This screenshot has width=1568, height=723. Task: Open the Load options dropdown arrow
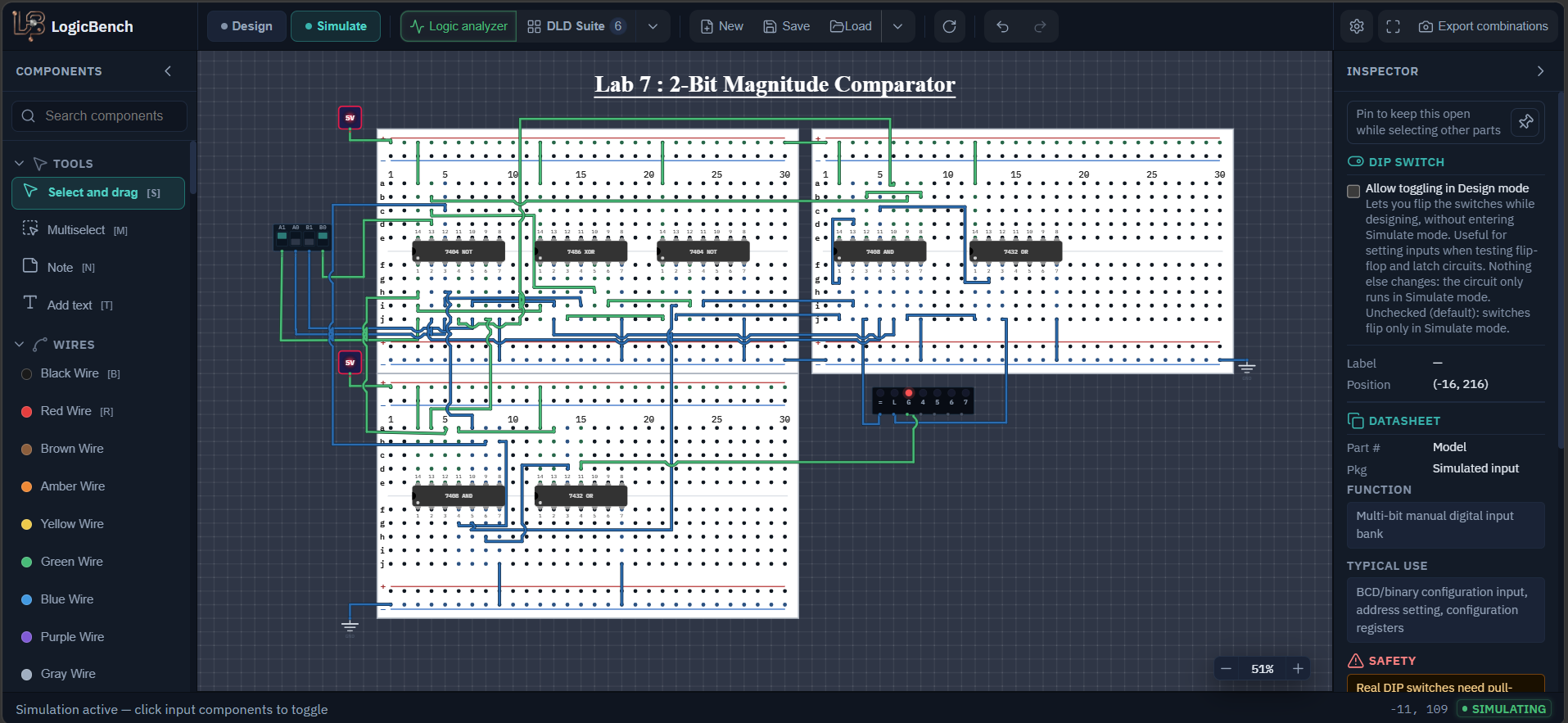897,26
